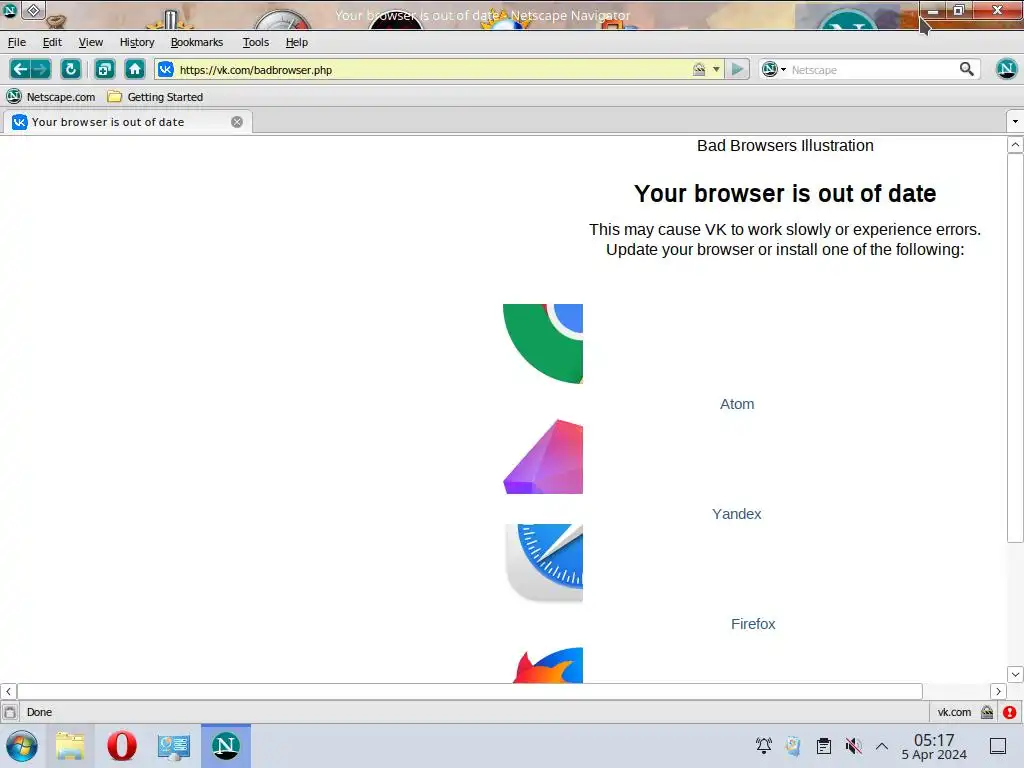Open the Help menu

coord(296,42)
